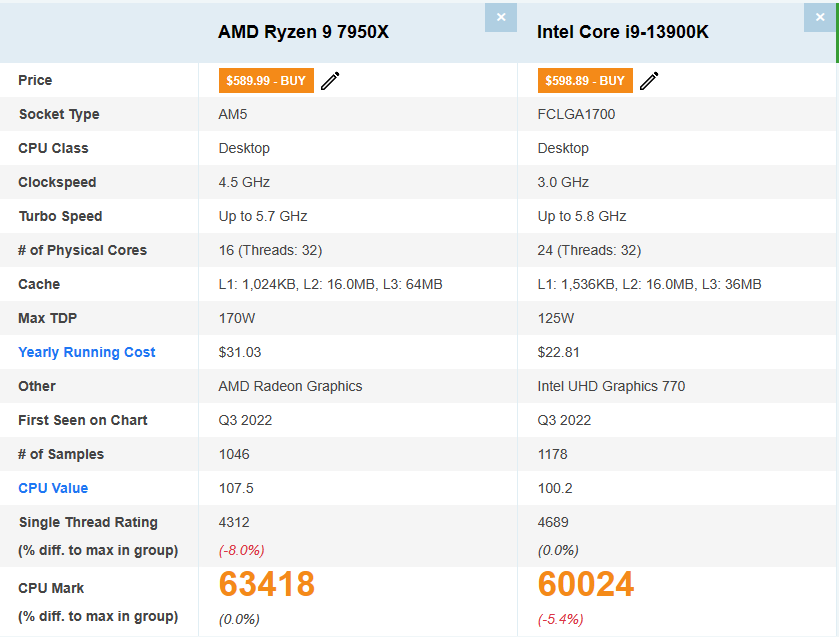839x637 pixels.
Task: Click the 3.0 GHz clockspeed cell
Action: tap(563, 182)
